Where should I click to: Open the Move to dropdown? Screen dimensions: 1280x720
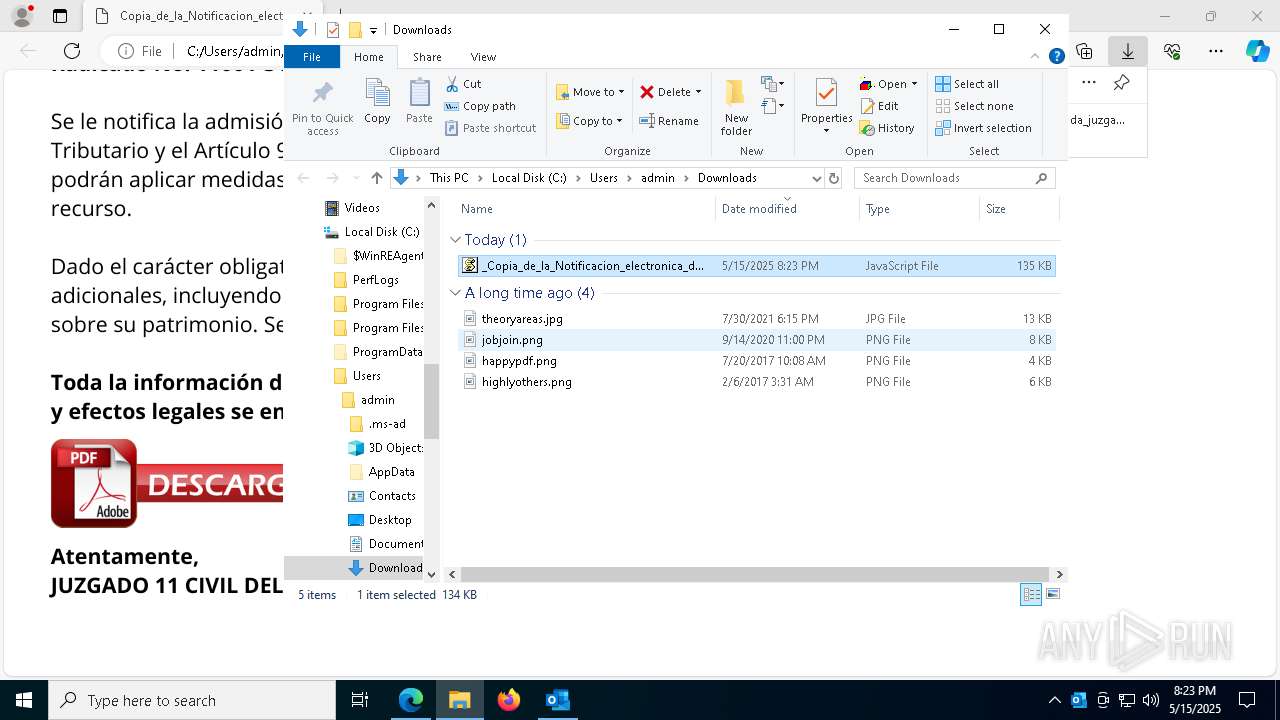click(590, 92)
